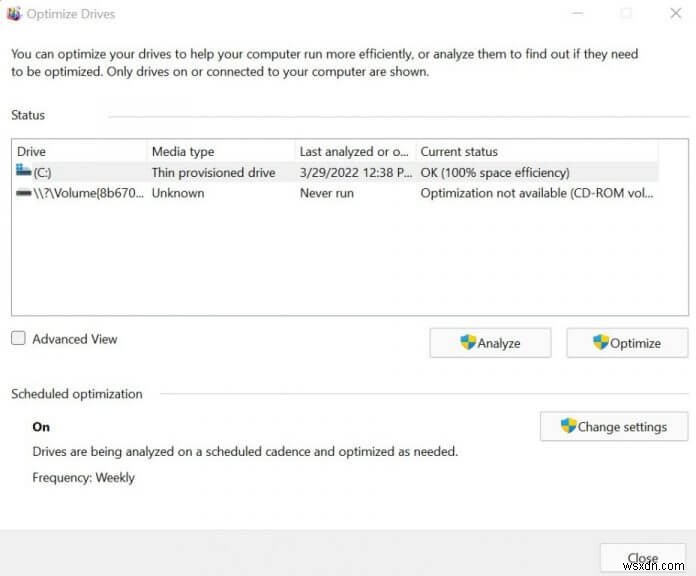The width and height of the screenshot is (696, 576).
Task: Maximize the Optimize Drives window
Action: coord(626,14)
